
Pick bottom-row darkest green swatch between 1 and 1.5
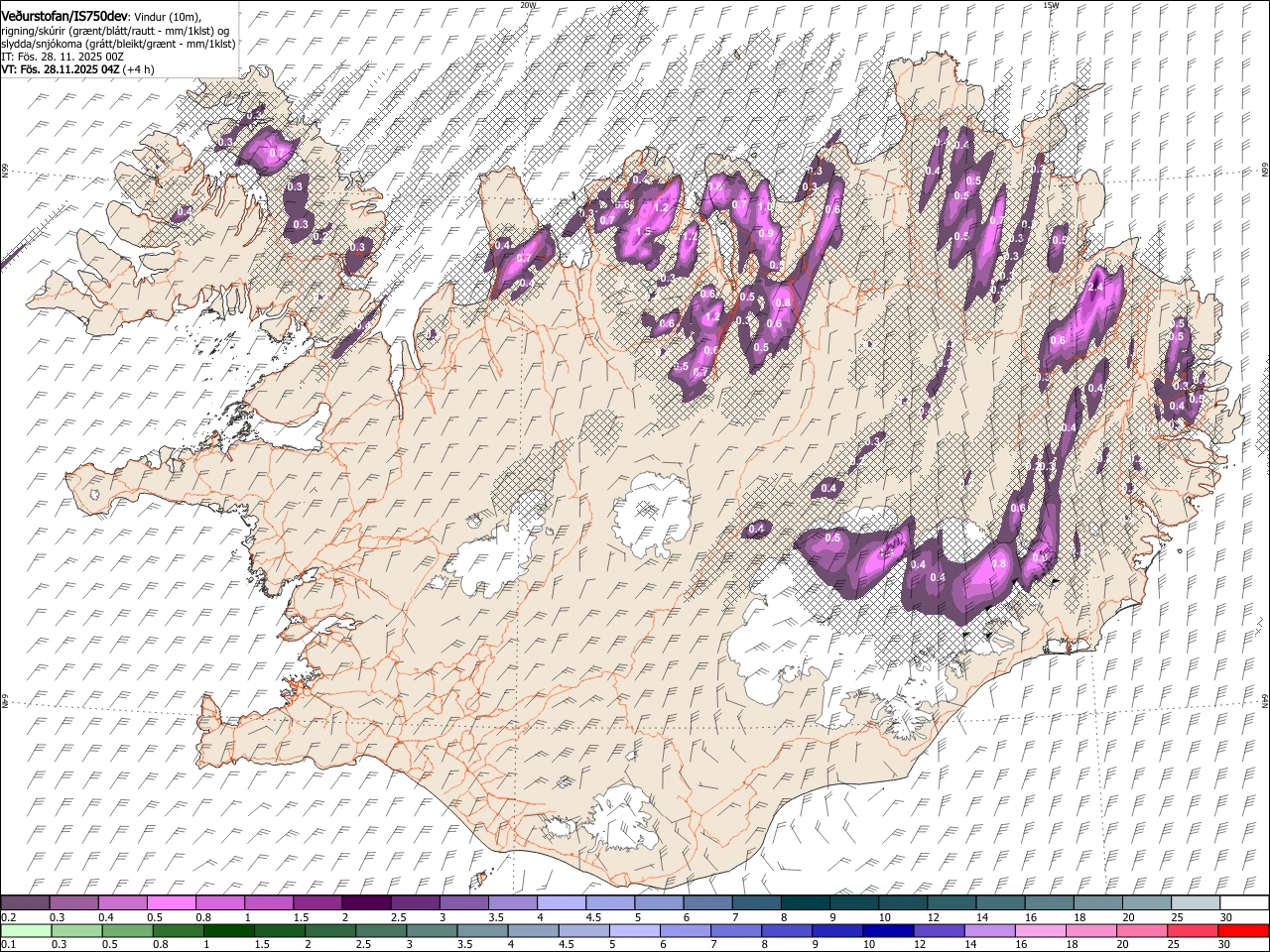click(x=228, y=931)
